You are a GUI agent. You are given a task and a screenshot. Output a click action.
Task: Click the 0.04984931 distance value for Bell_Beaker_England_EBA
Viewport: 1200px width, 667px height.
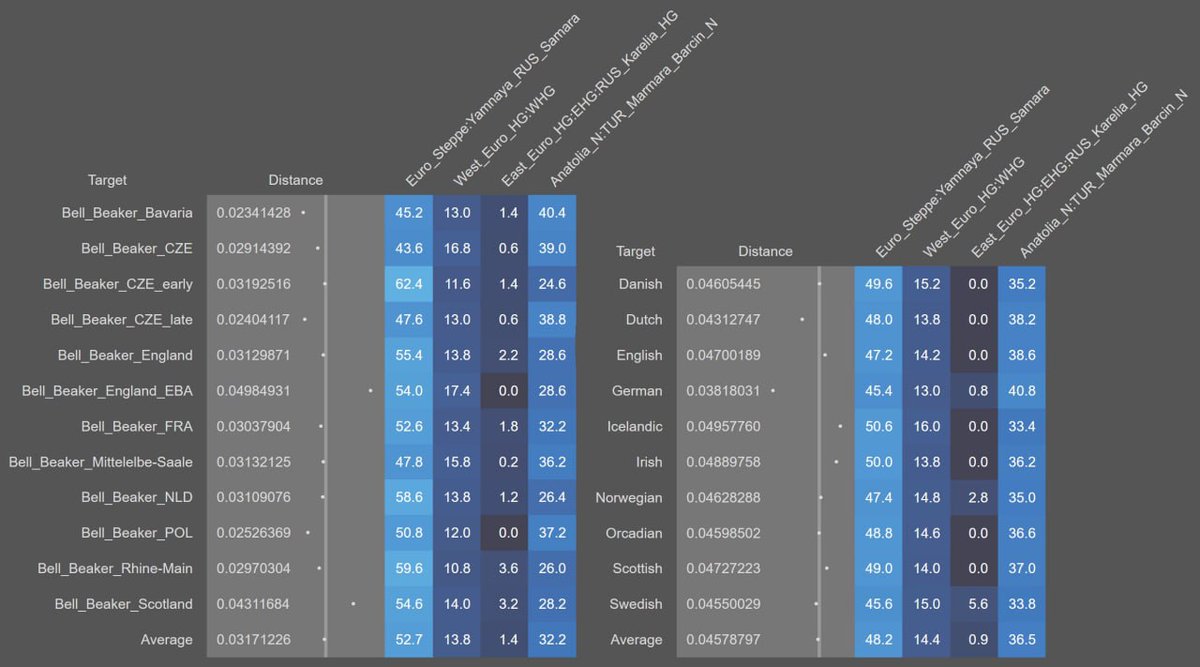coord(253,390)
